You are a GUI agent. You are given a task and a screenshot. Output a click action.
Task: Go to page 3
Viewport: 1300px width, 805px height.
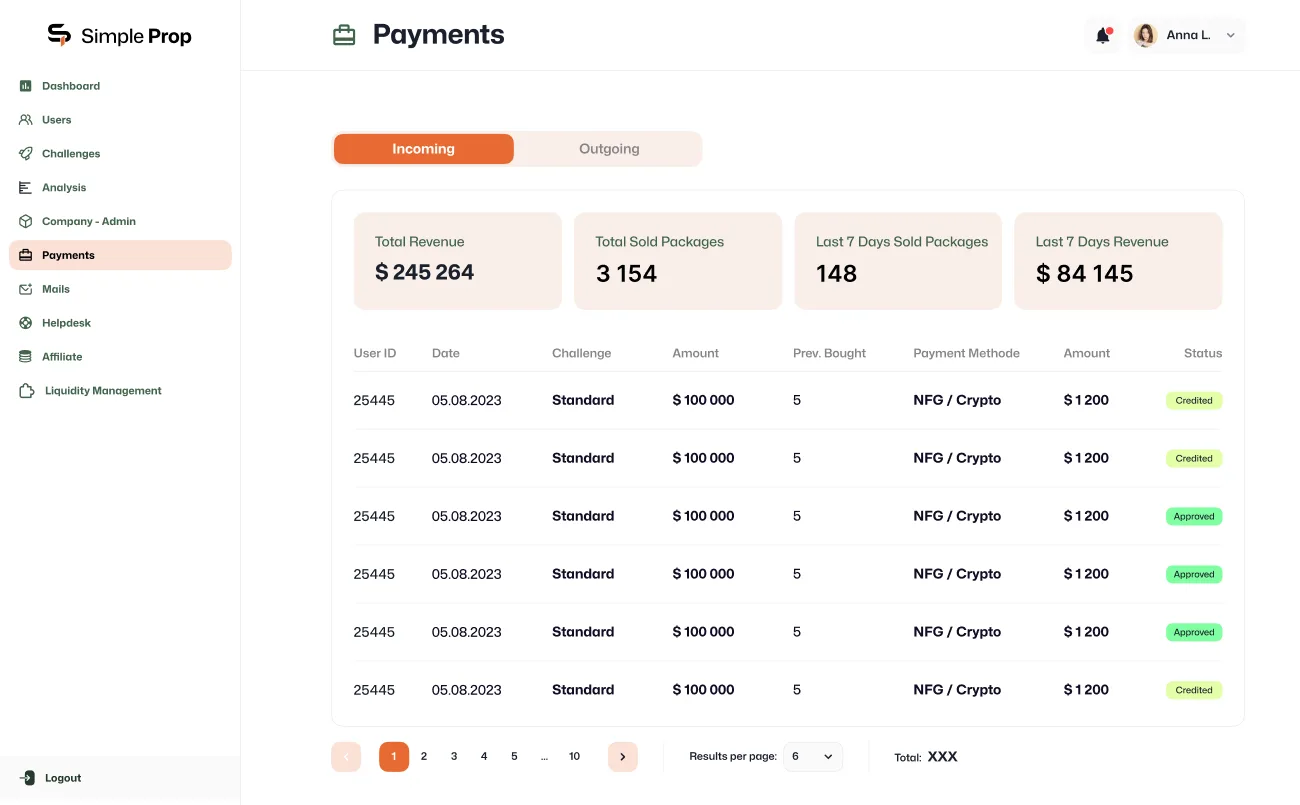click(454, 757)
